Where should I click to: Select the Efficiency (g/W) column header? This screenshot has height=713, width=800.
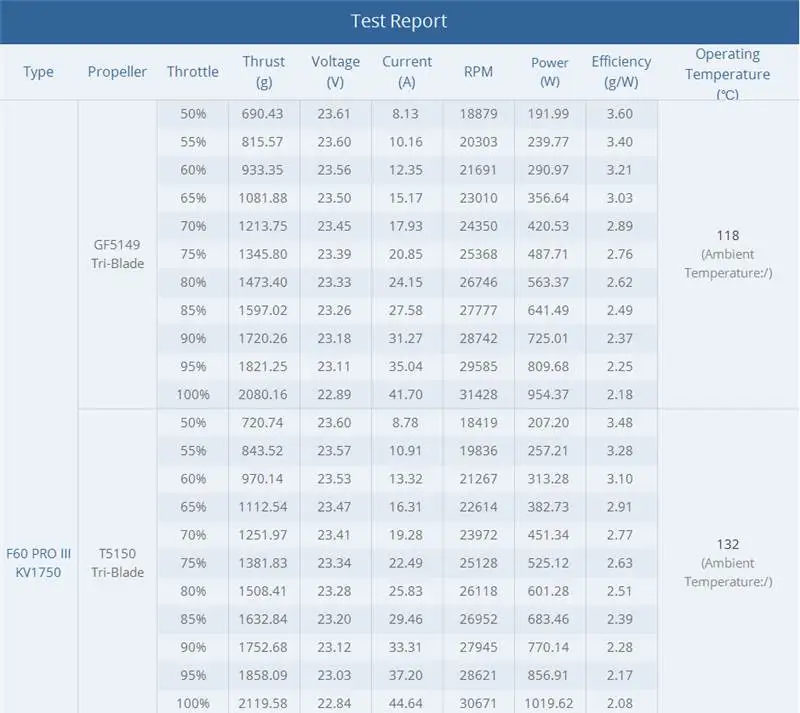click(x=621, y=71)
